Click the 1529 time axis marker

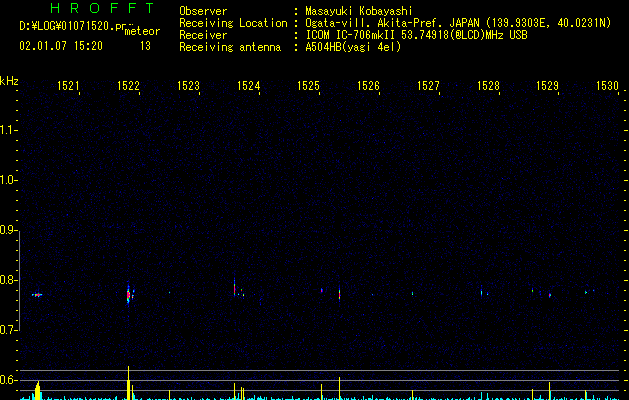pos(548,86)
